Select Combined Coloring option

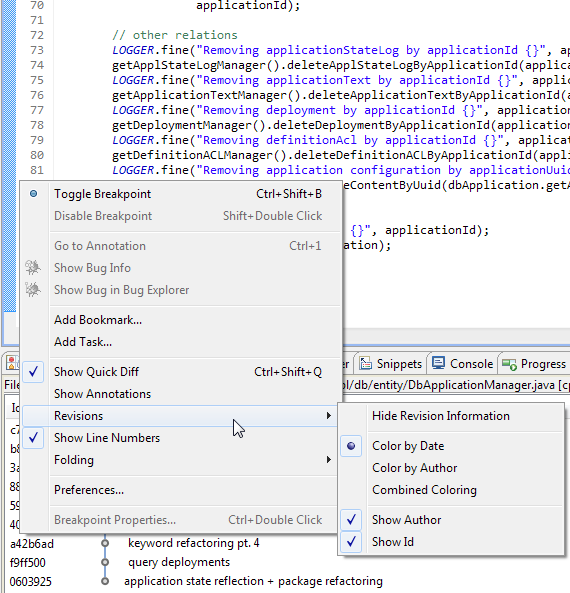pos(451,490)
